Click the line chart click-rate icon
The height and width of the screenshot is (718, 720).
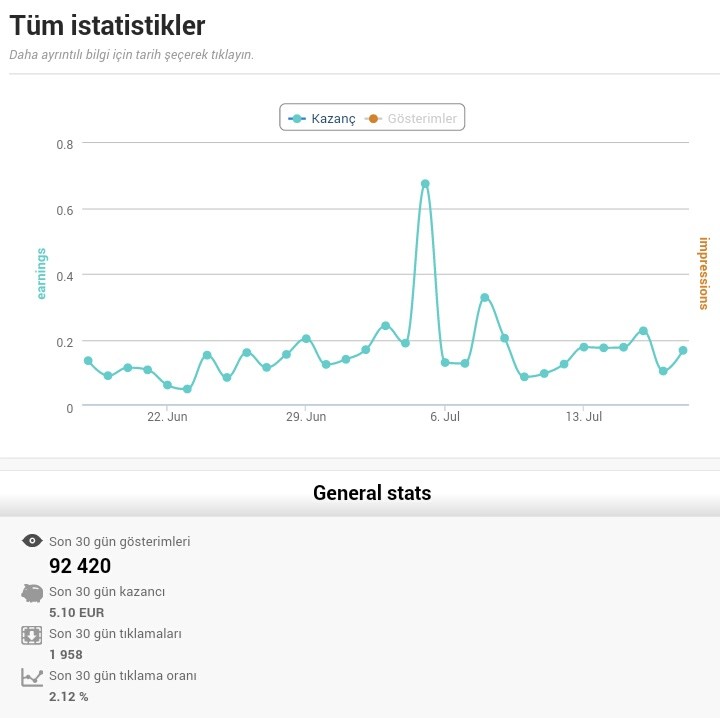click(32, 678)
